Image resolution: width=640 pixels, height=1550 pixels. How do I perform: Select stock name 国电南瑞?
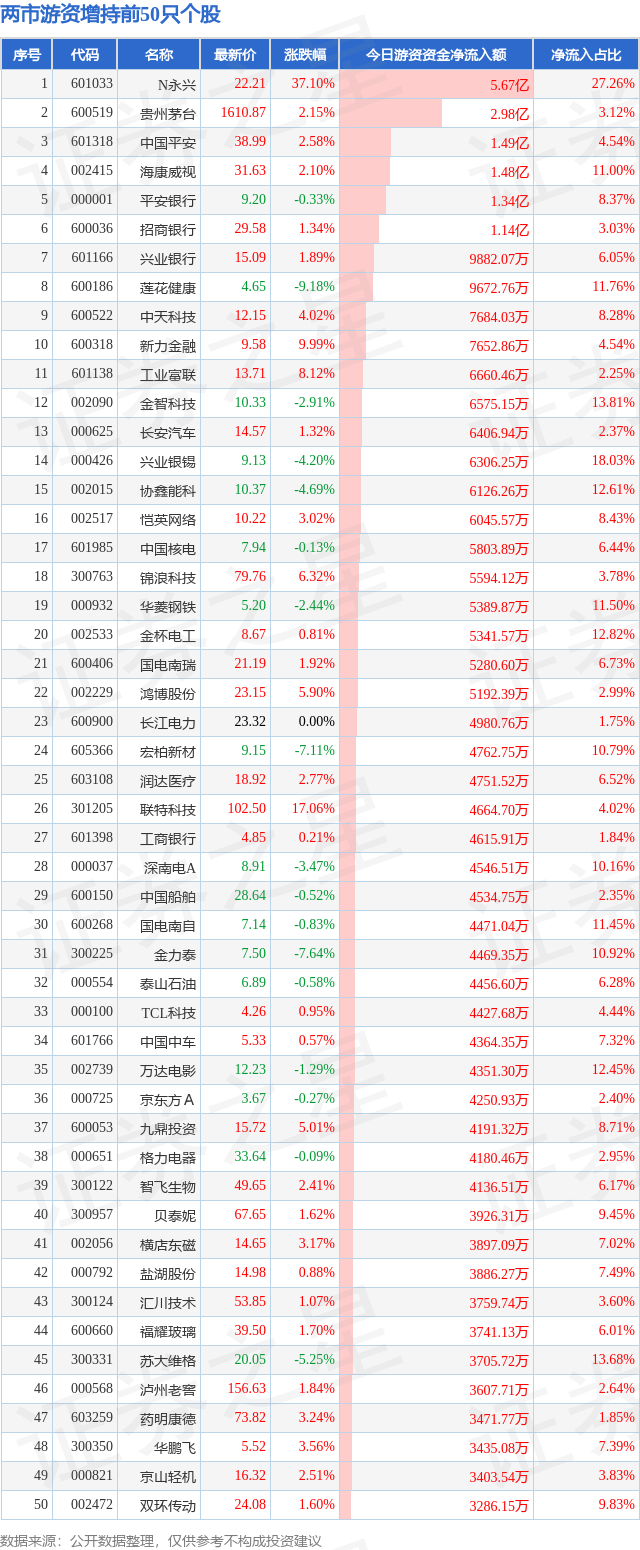[x=168, y=665]
